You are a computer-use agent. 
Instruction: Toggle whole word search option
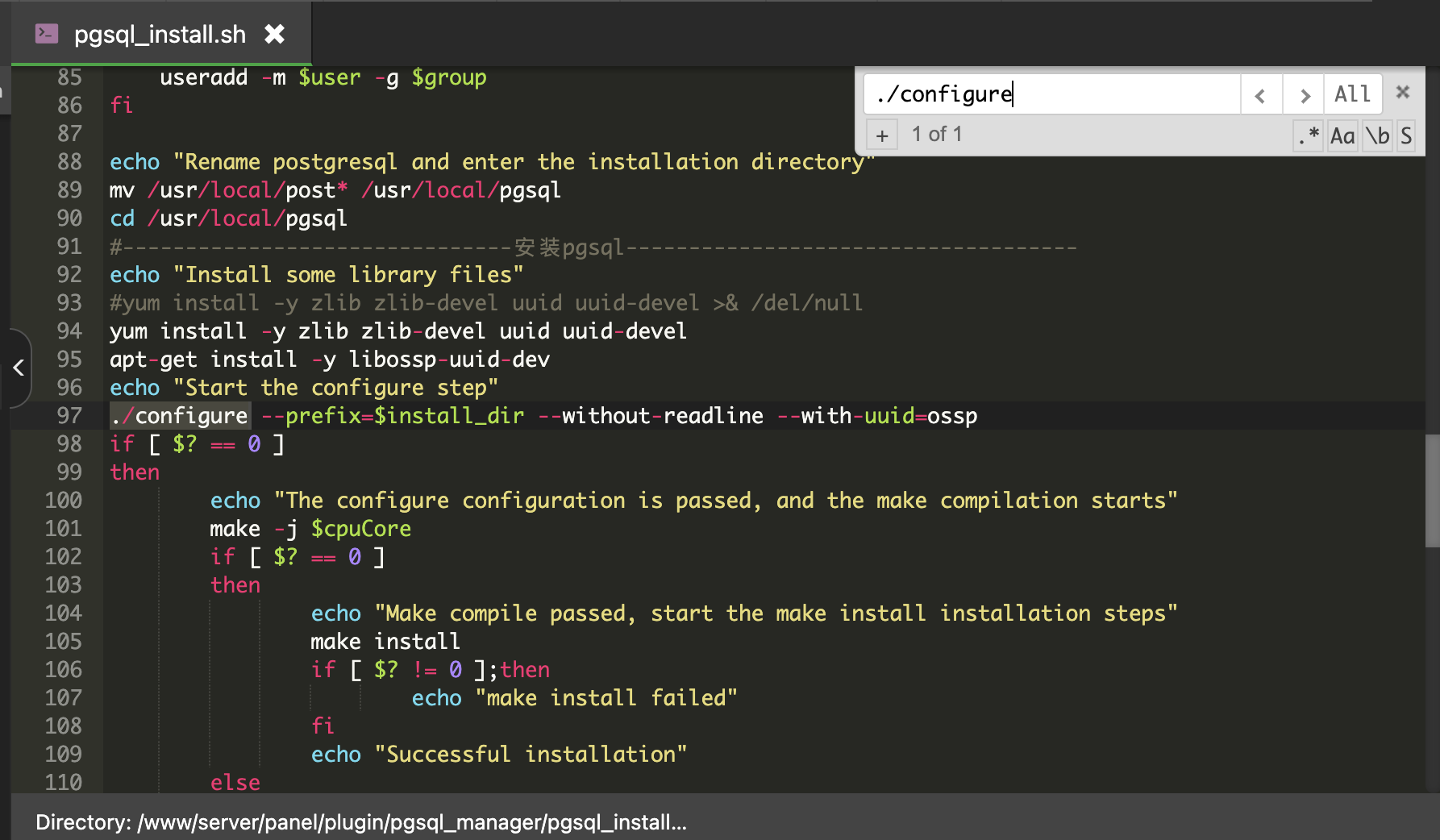pyautogui.click(x=1377, y=135)
